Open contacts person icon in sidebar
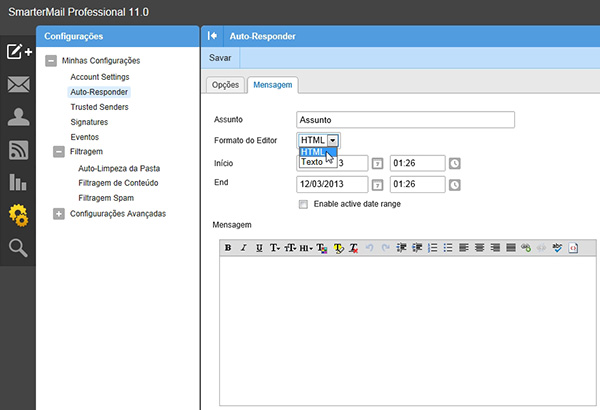Screen dimensions: 600x410 [18, 117]
